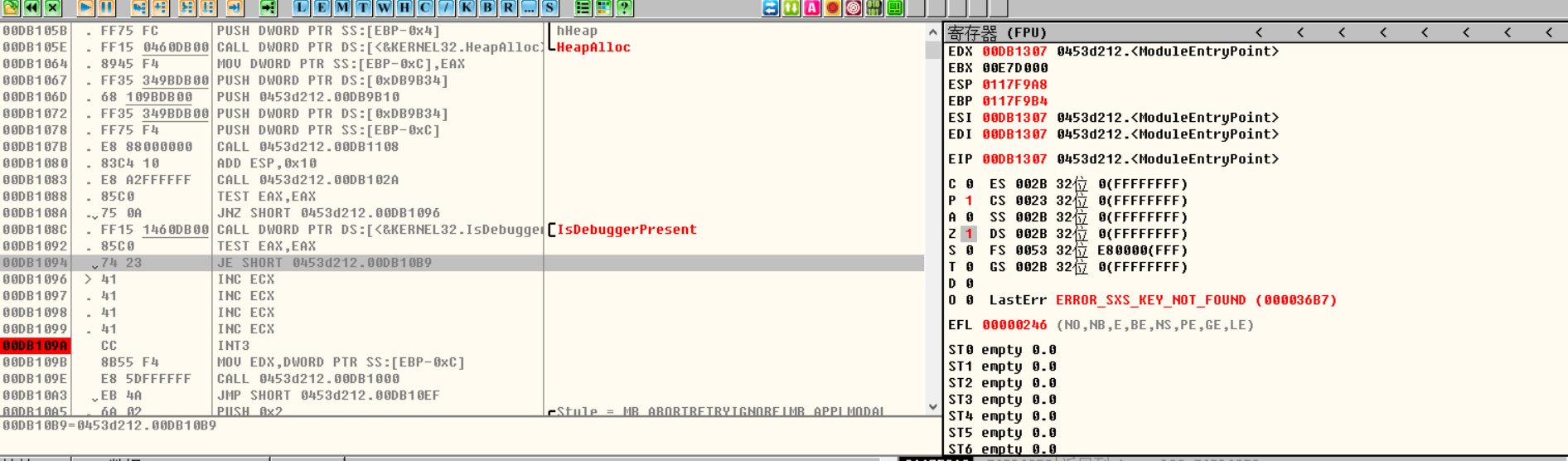1568x461 pixels.
Task: Open the Memory map (M)
Action: click(x=342, y=7)
